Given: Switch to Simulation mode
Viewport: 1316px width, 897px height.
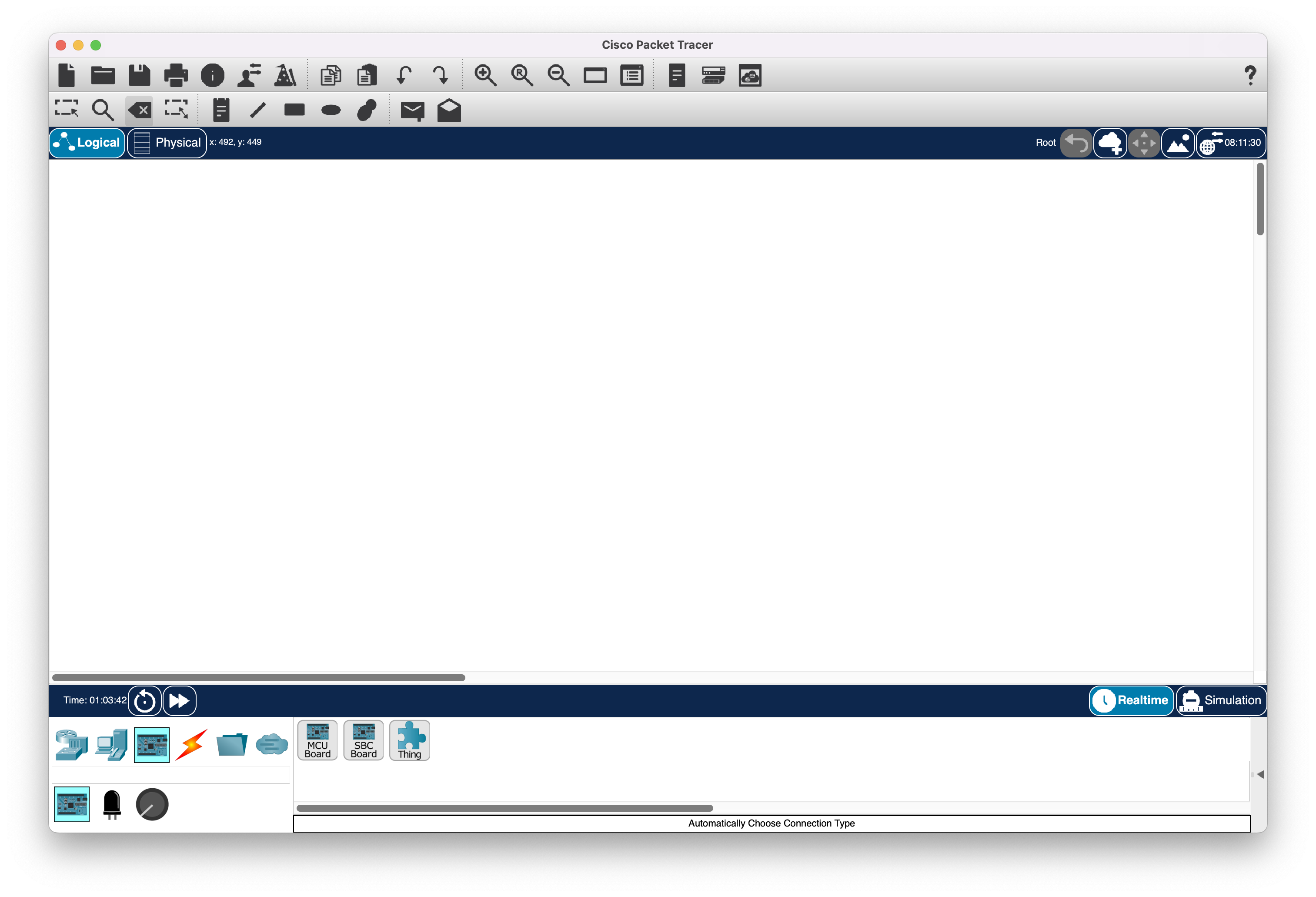Looking at the screenshot, I should [x=1222, y=700].
